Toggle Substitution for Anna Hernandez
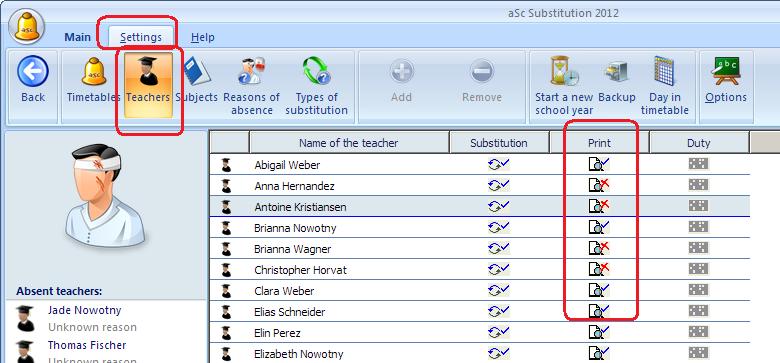 point(499,185)
